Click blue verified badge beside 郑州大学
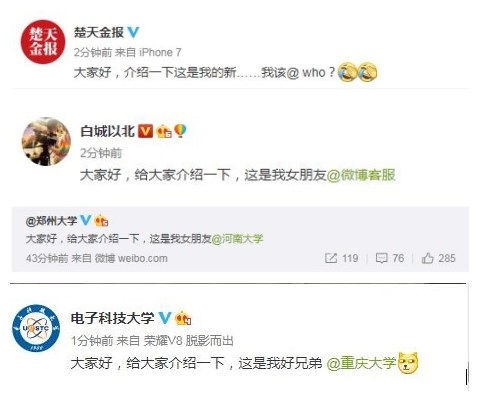Screen dimensions: 479x401 [86, 220]
